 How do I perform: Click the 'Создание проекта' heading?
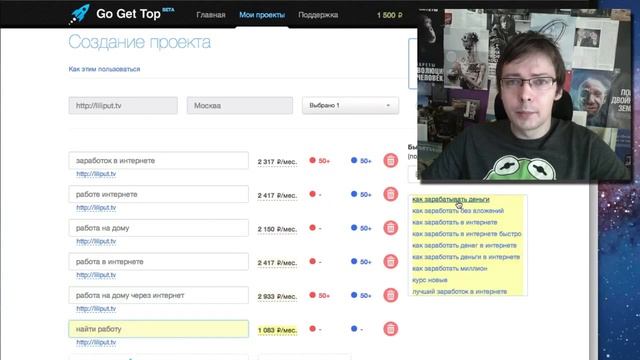click(140, 42)
